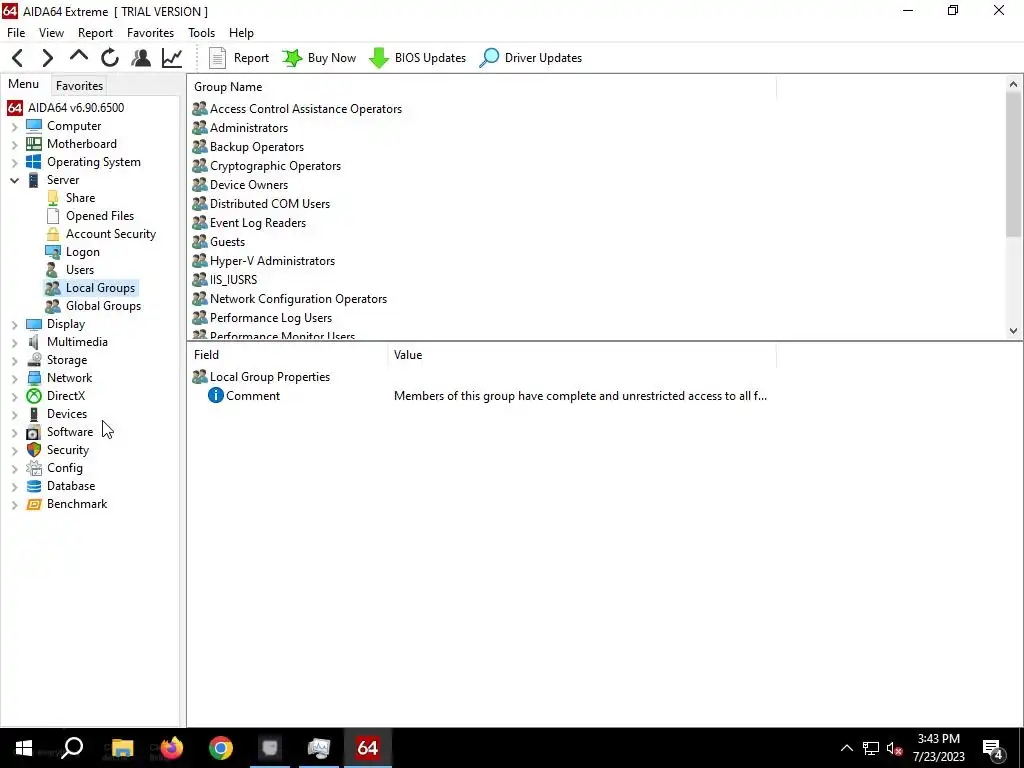Click the DirectX Xbox icon in tree

pyautogui.click(x=34, y=396)
